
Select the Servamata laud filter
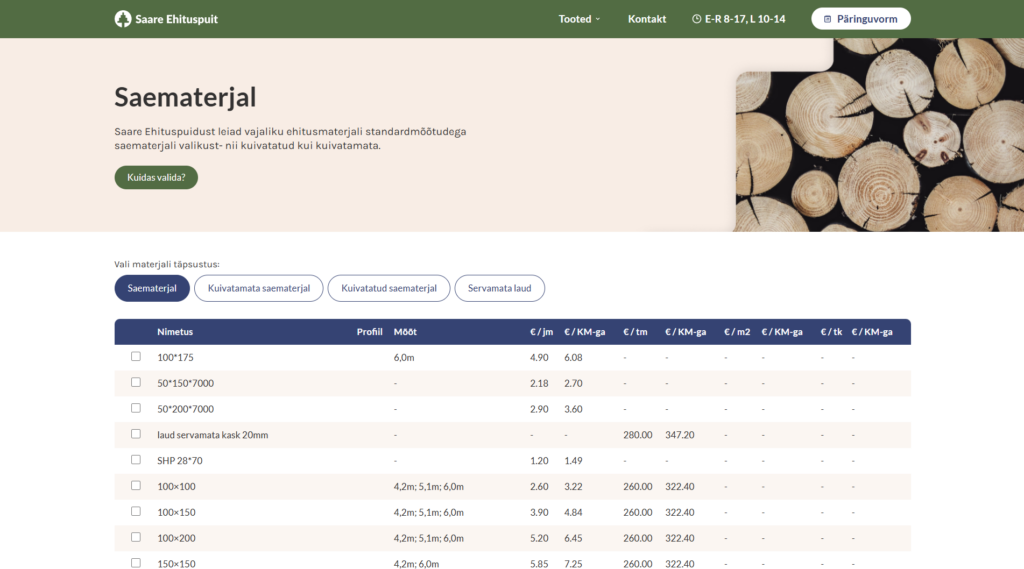[x=499, y=288]
